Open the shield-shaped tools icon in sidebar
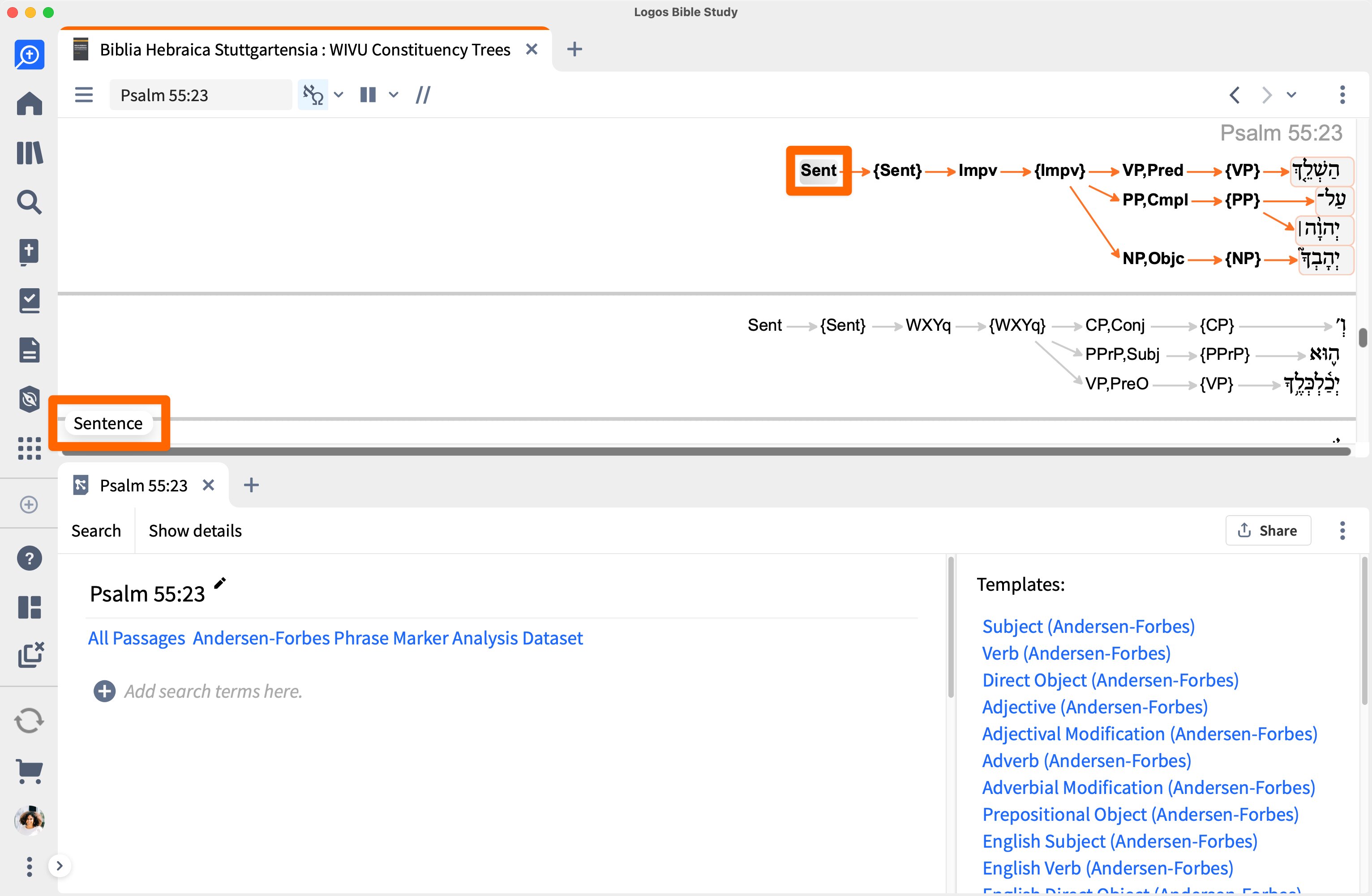 tap(29, 399)
